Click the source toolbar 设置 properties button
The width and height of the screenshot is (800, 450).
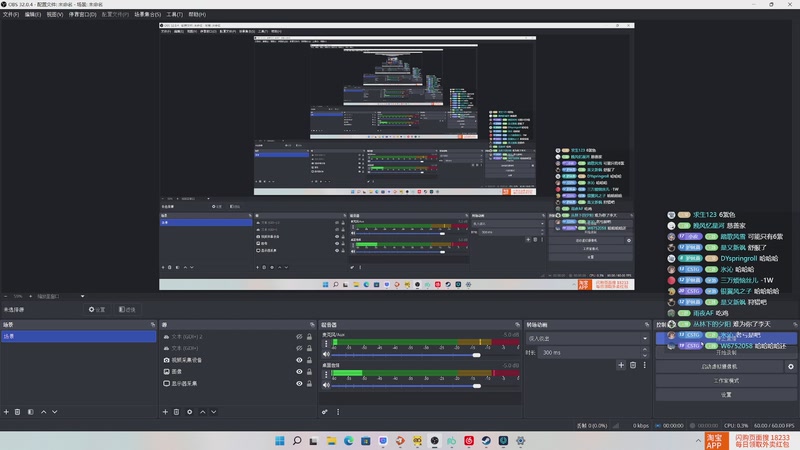(x=96, y=309)
